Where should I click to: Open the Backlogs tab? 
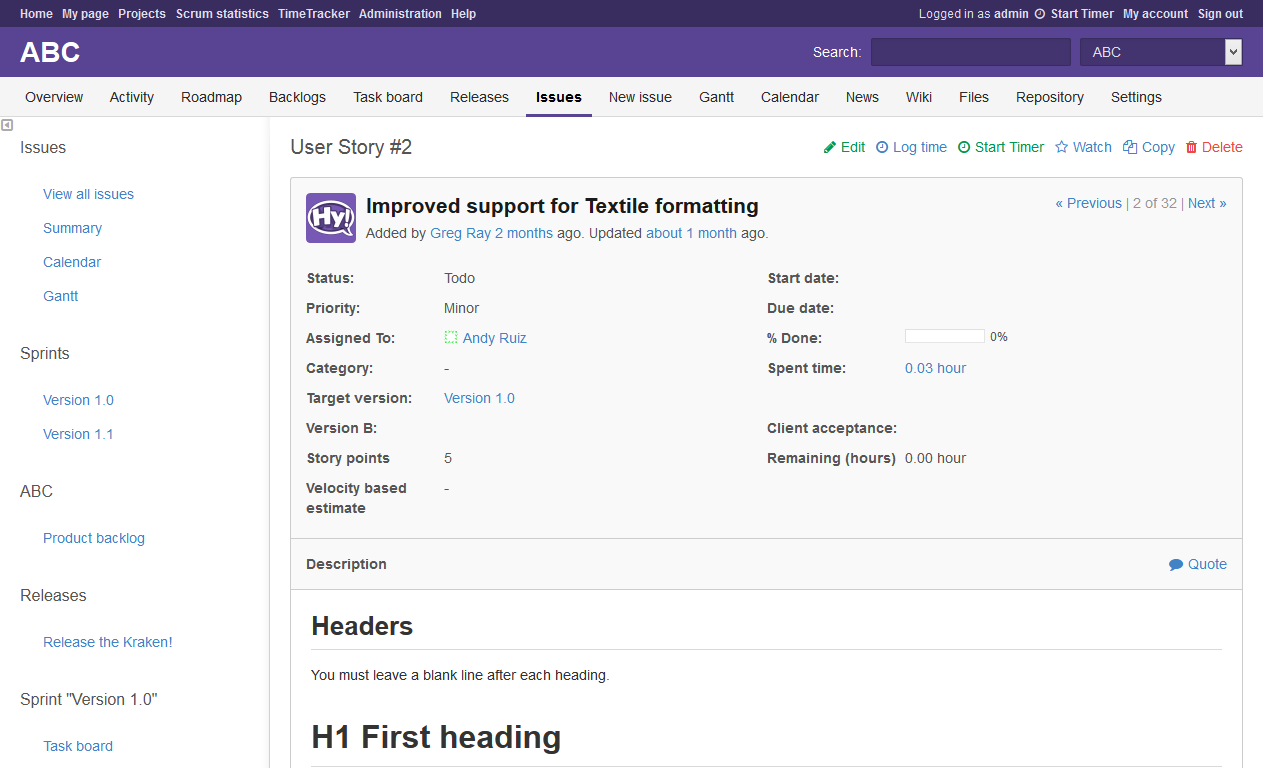point(297,97)
